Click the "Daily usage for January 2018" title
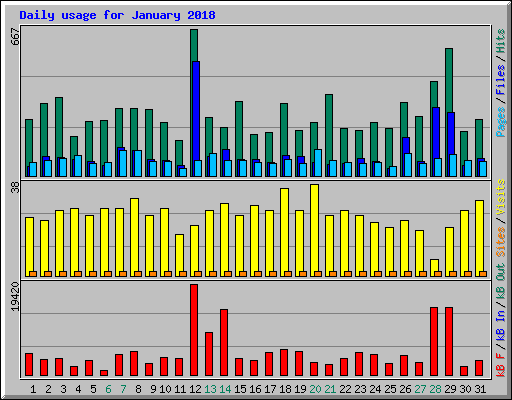512x400 pixels. (x=117, y=15)
